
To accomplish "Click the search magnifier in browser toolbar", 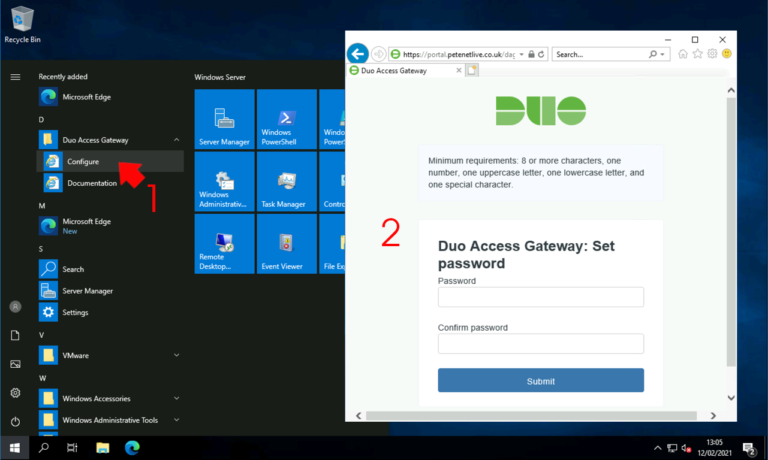I will 653,54.
